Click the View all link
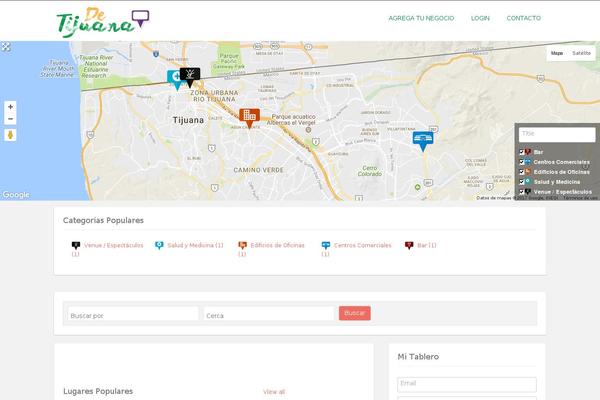This screenshot has width=600, height=400. coord(274,392)
